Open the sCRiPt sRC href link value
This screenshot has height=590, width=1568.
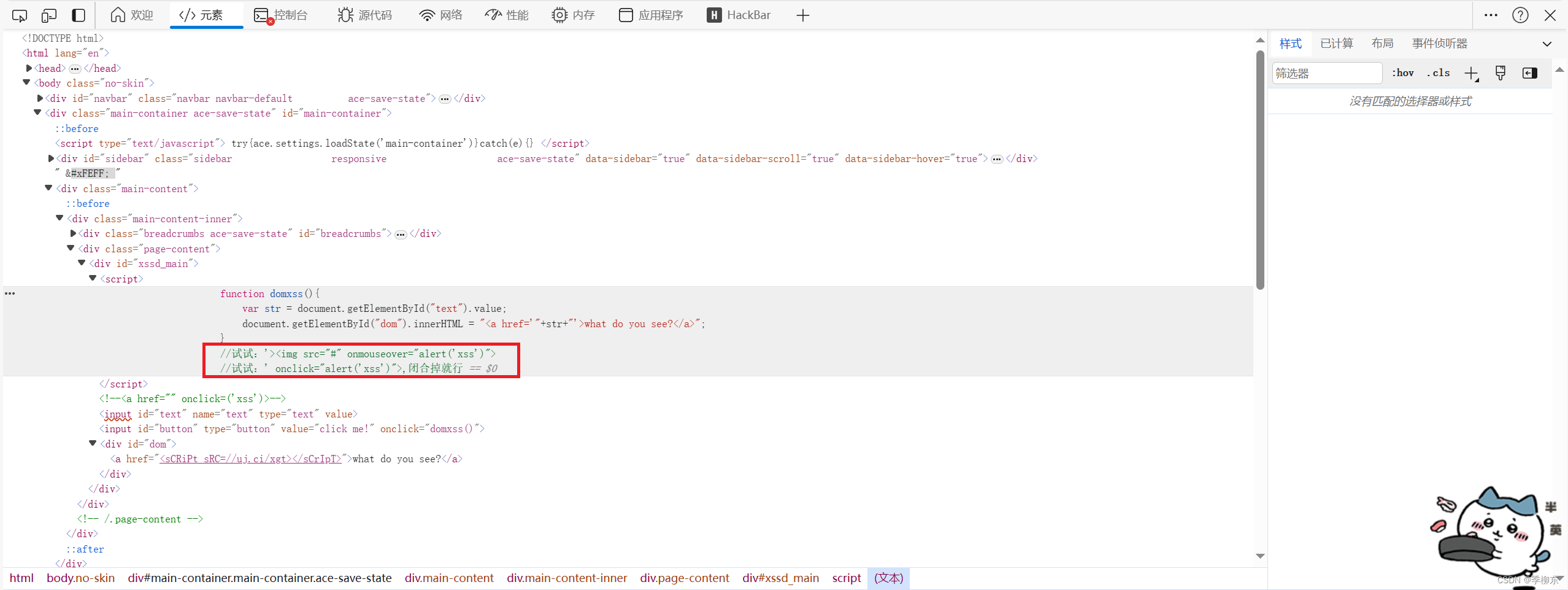250,459
